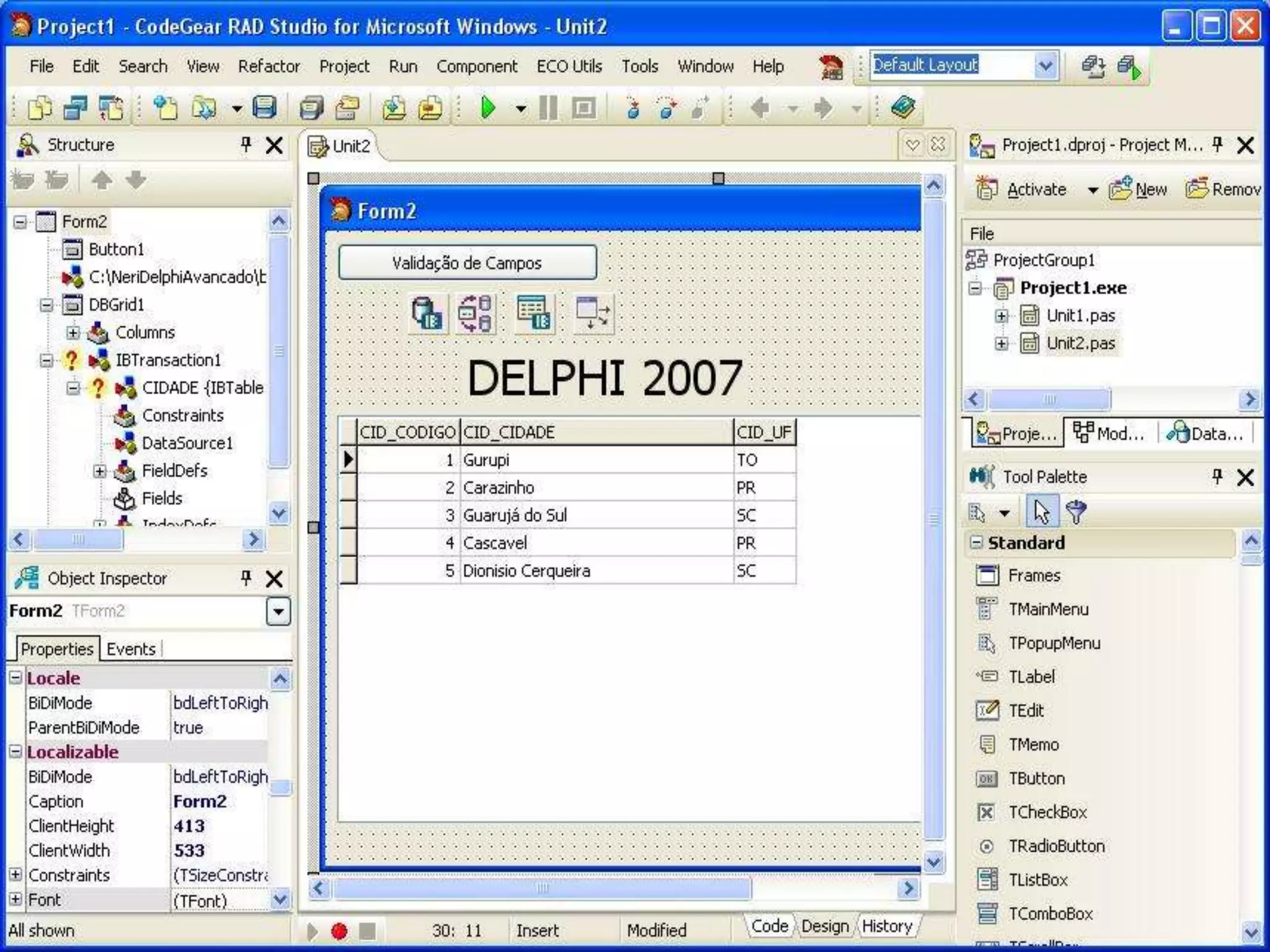1270x952 pixels.
Task: Click the Save disk toolbar icon
Action: [x=265, y=108]
